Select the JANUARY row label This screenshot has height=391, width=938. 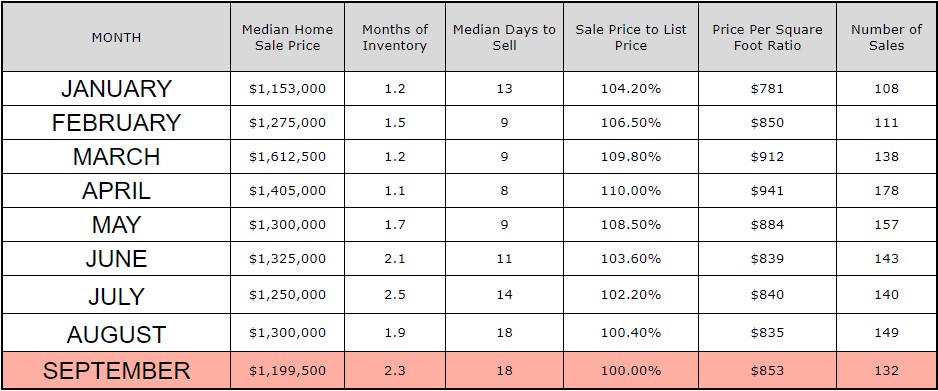117,88
